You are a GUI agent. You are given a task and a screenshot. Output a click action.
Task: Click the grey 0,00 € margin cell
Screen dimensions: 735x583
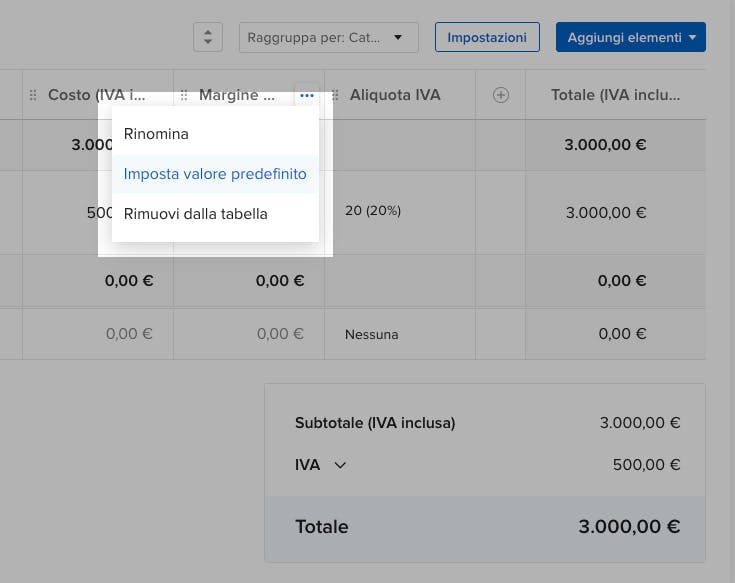(280, 334)
